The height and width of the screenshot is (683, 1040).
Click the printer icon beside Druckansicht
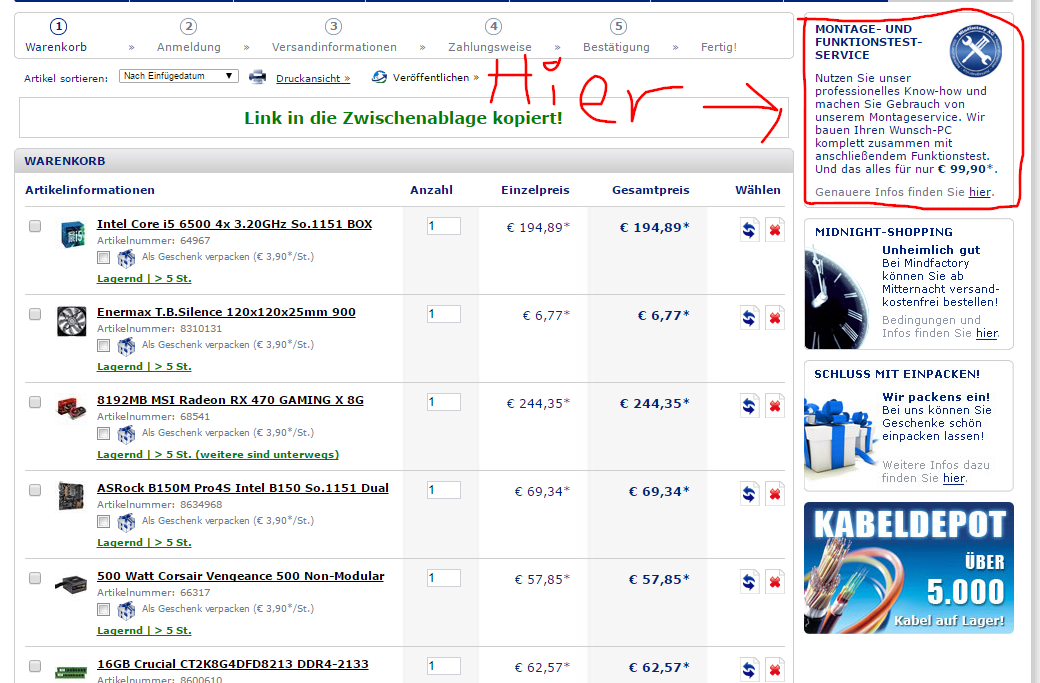click(257, 77)
